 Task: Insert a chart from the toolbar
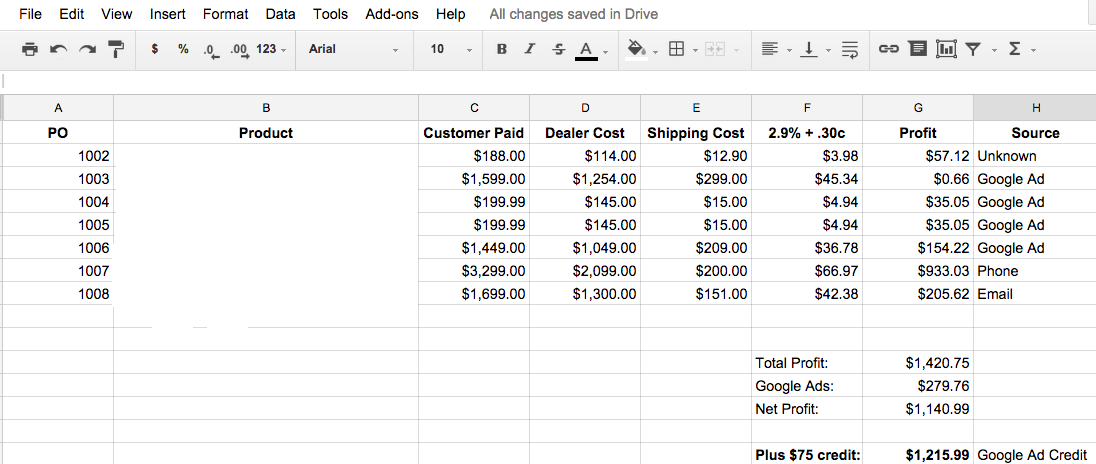(x=946, y=49)
